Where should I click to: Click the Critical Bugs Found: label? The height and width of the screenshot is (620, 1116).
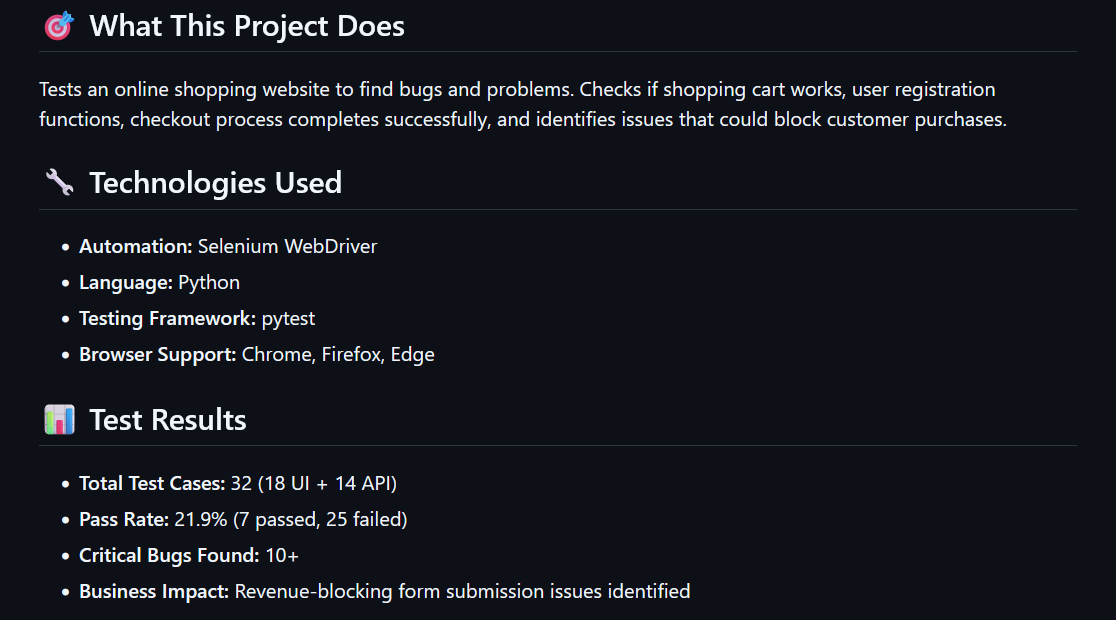(169, 555)
